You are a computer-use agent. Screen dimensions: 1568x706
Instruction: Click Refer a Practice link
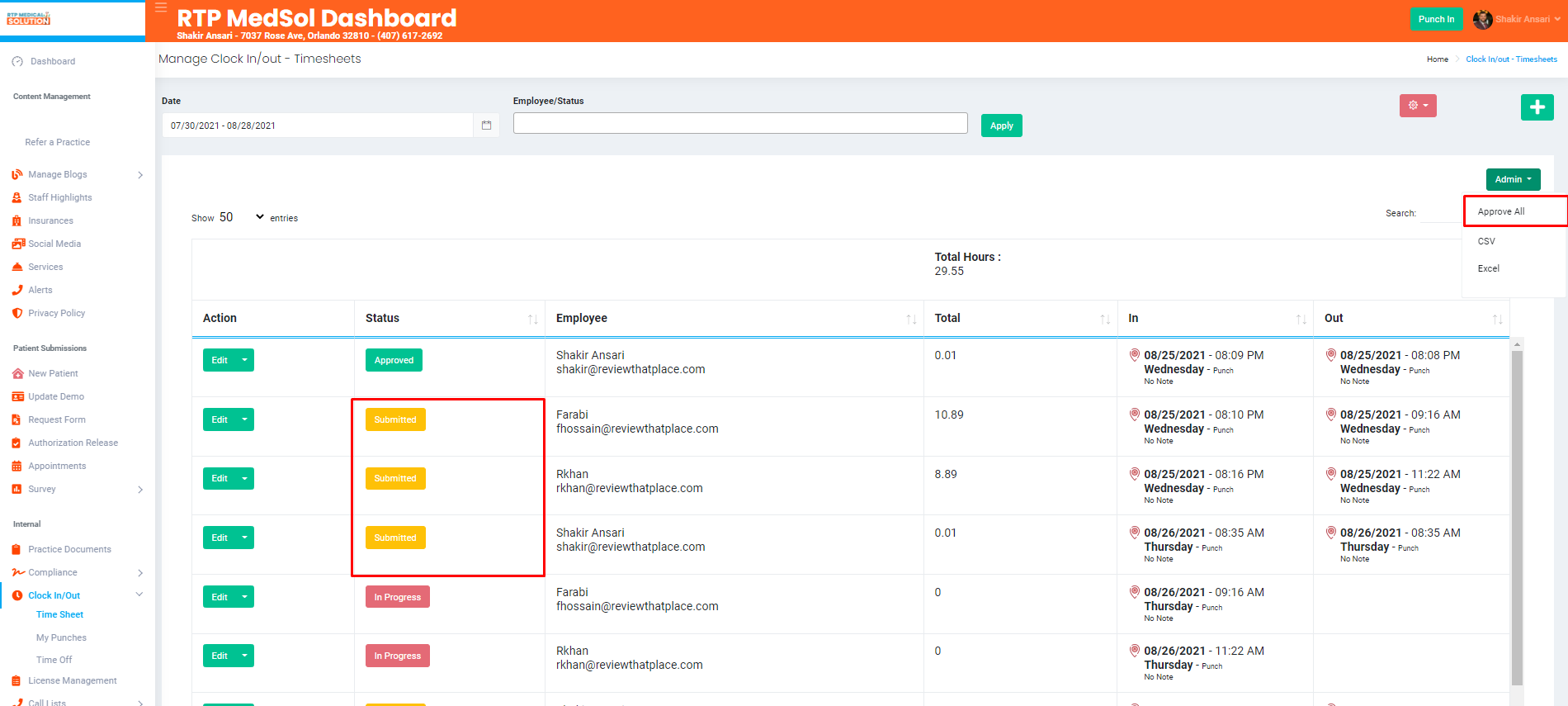click(57, 142)
